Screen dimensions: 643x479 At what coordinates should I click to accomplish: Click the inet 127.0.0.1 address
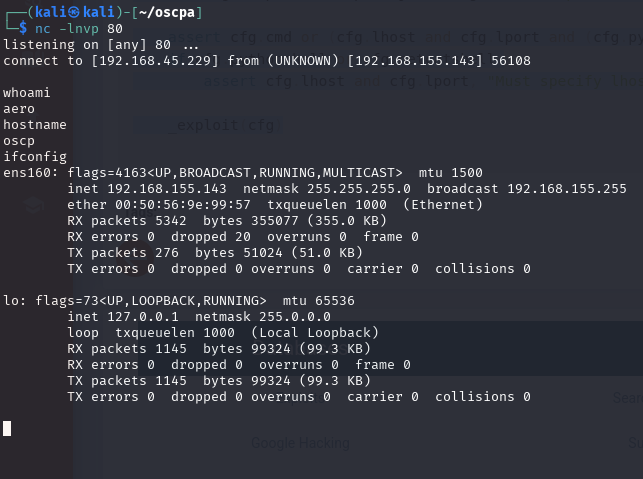[x=123, y=317]
